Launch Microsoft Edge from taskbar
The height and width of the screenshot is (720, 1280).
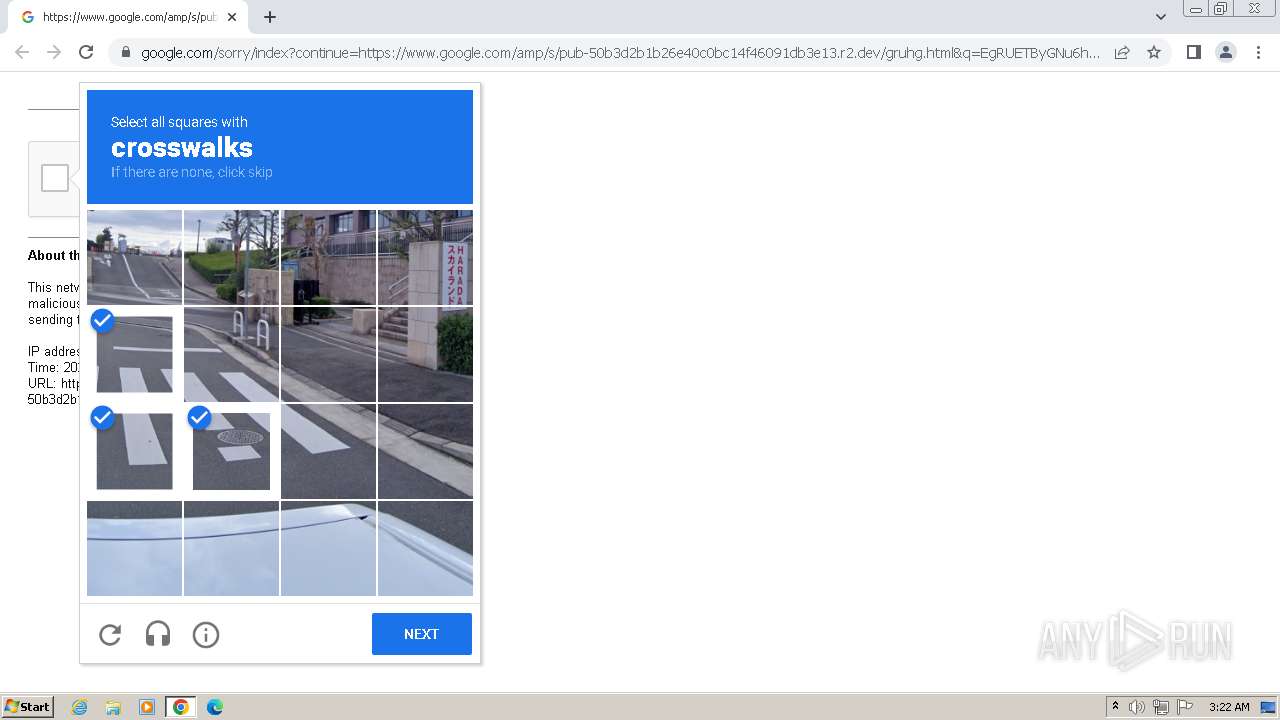(215, 707)
